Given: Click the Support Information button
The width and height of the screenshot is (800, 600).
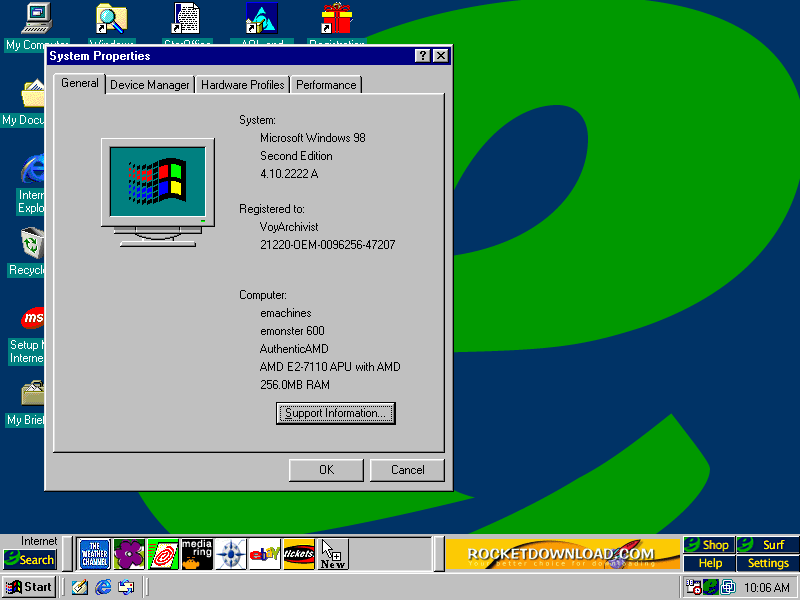Looking at the screenshot, I should coord(335,413).
